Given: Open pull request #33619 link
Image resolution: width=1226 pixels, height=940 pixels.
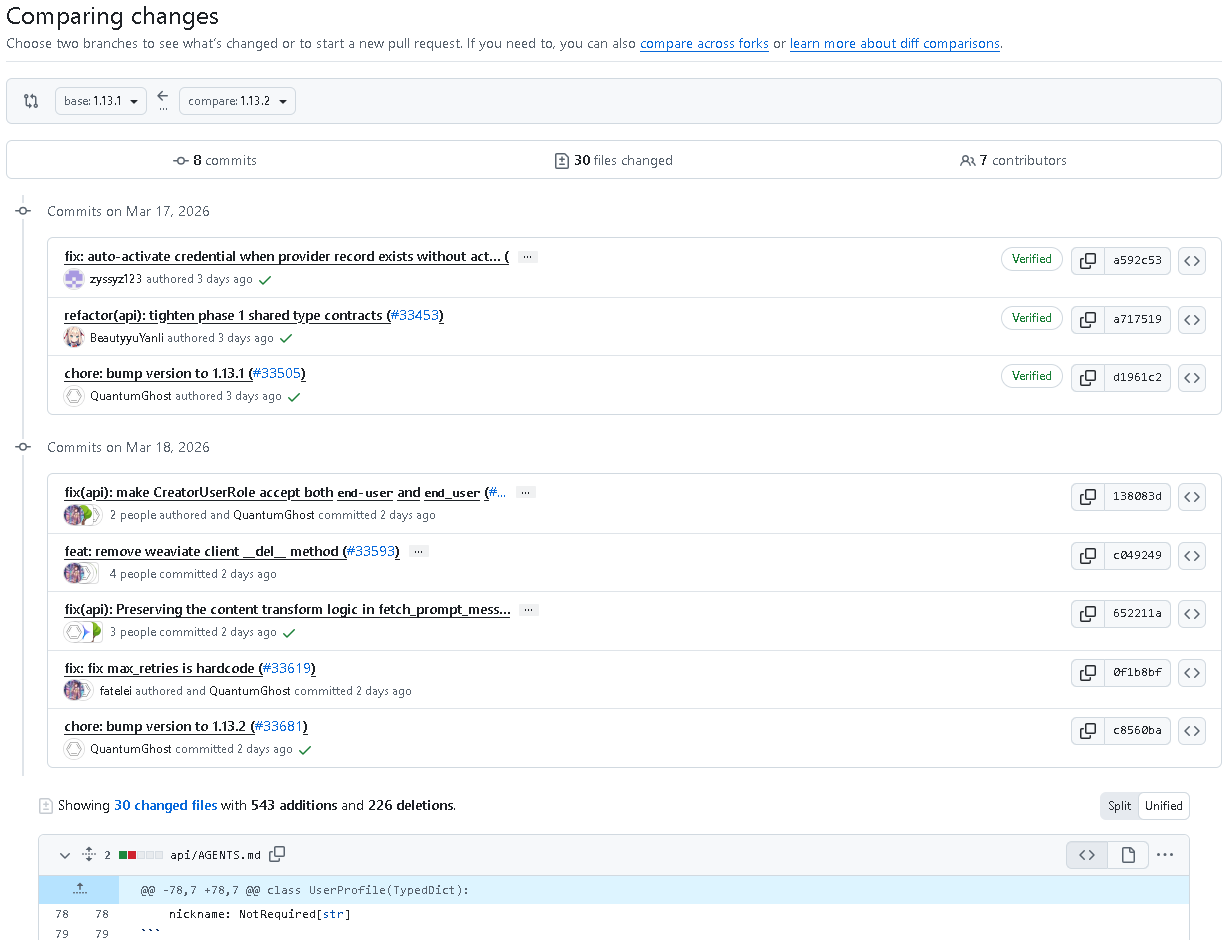Looking at the screenshot, I should tap(288, 668).
